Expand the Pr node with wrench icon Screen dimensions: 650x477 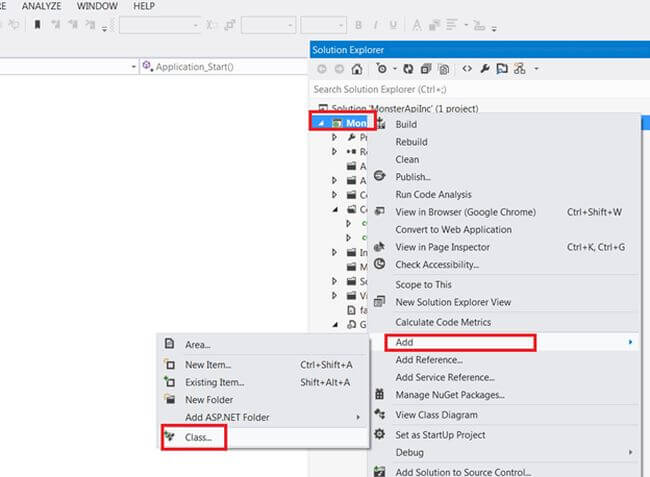tap(335, 137)
